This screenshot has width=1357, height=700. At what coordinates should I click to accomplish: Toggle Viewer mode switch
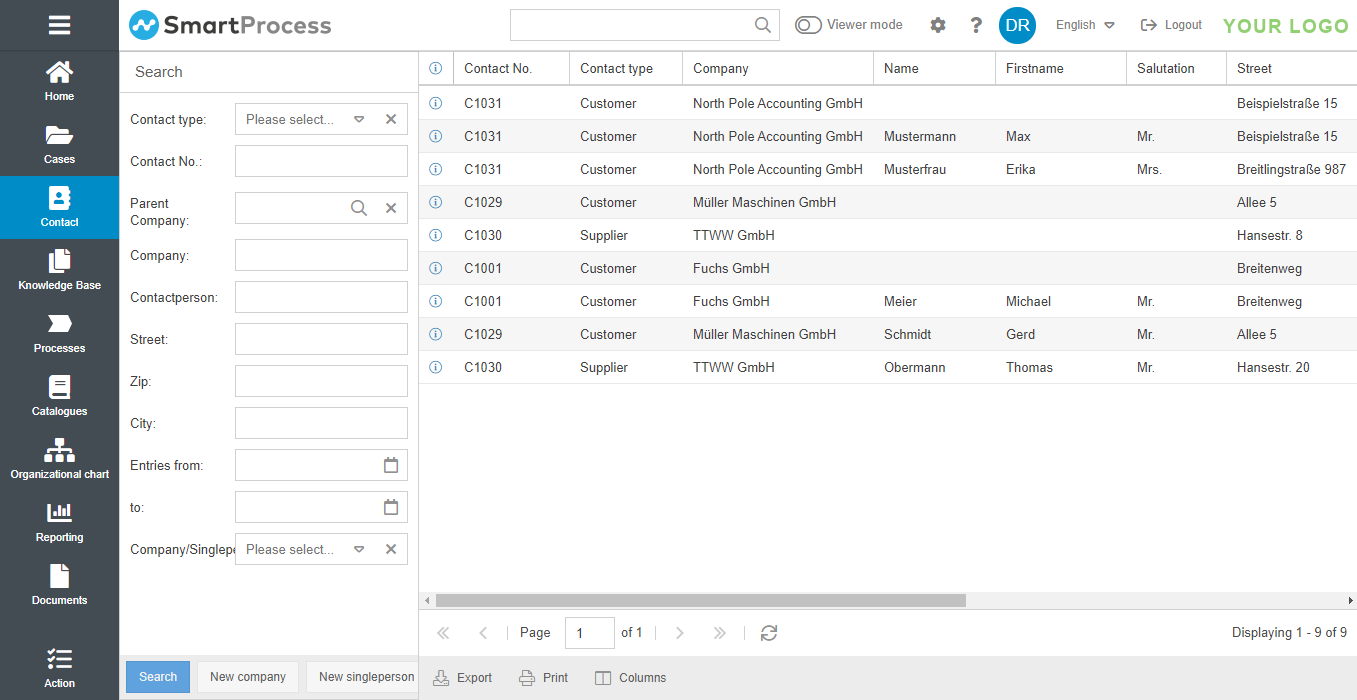coord(808,25)
